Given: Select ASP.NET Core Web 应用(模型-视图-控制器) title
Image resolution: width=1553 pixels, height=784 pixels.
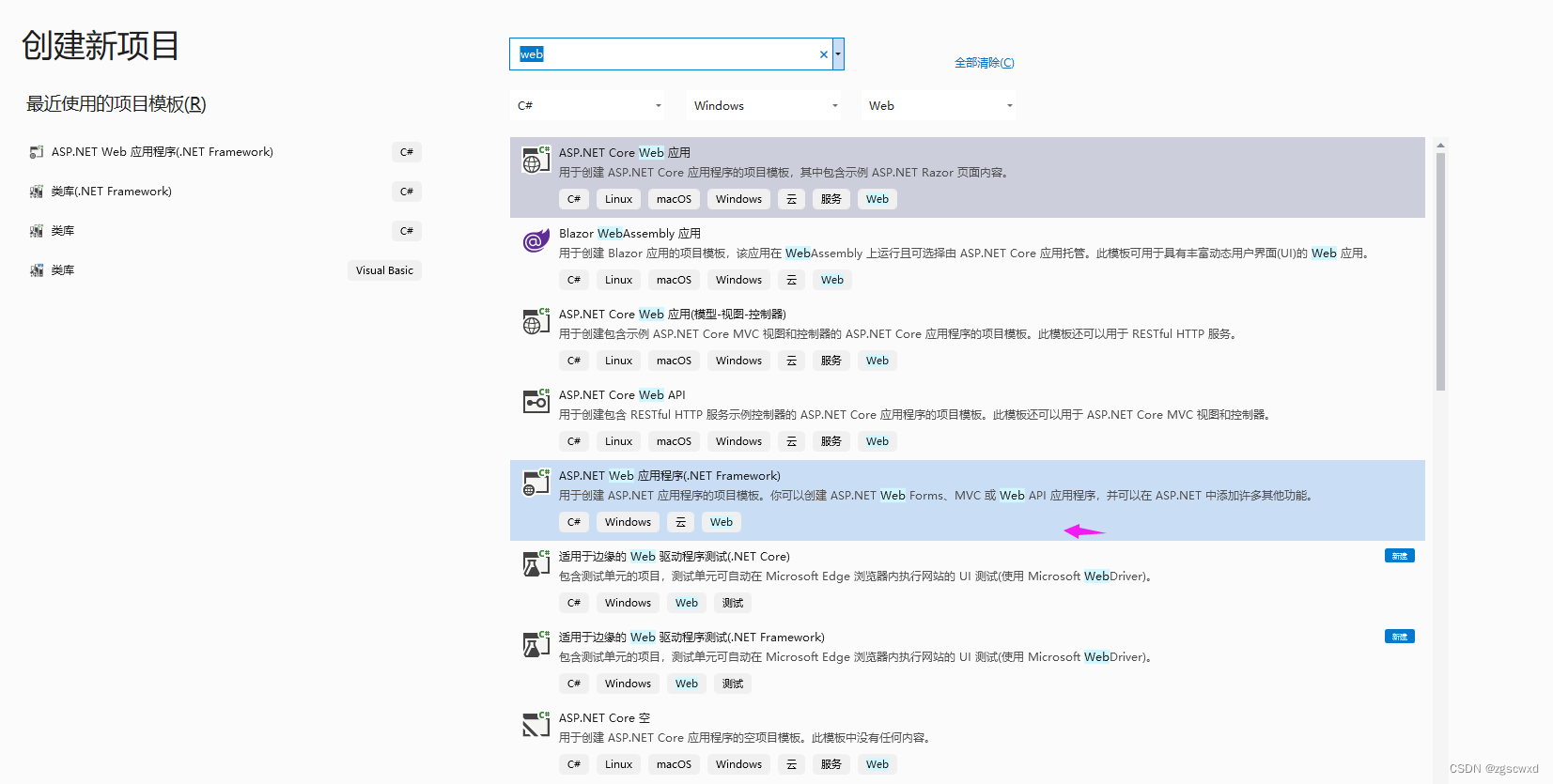Looking at the screenshot, I should point(673,315).
